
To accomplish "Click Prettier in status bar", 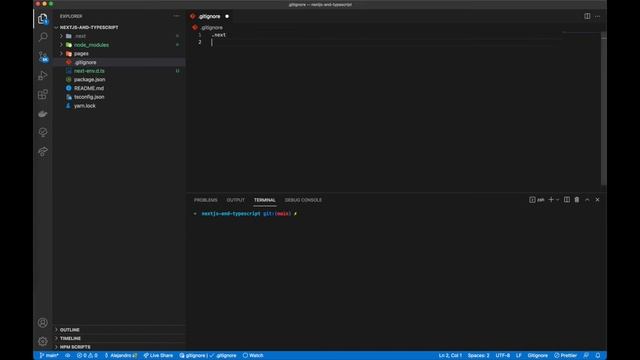I will 565,355.
